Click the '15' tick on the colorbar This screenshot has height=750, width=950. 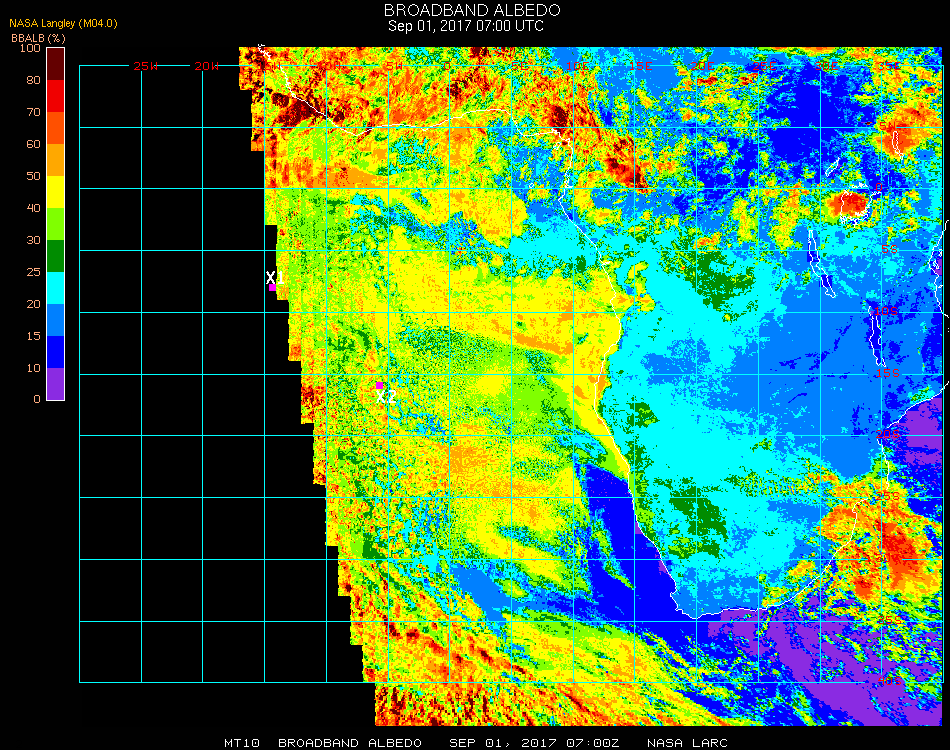[33, 336]
